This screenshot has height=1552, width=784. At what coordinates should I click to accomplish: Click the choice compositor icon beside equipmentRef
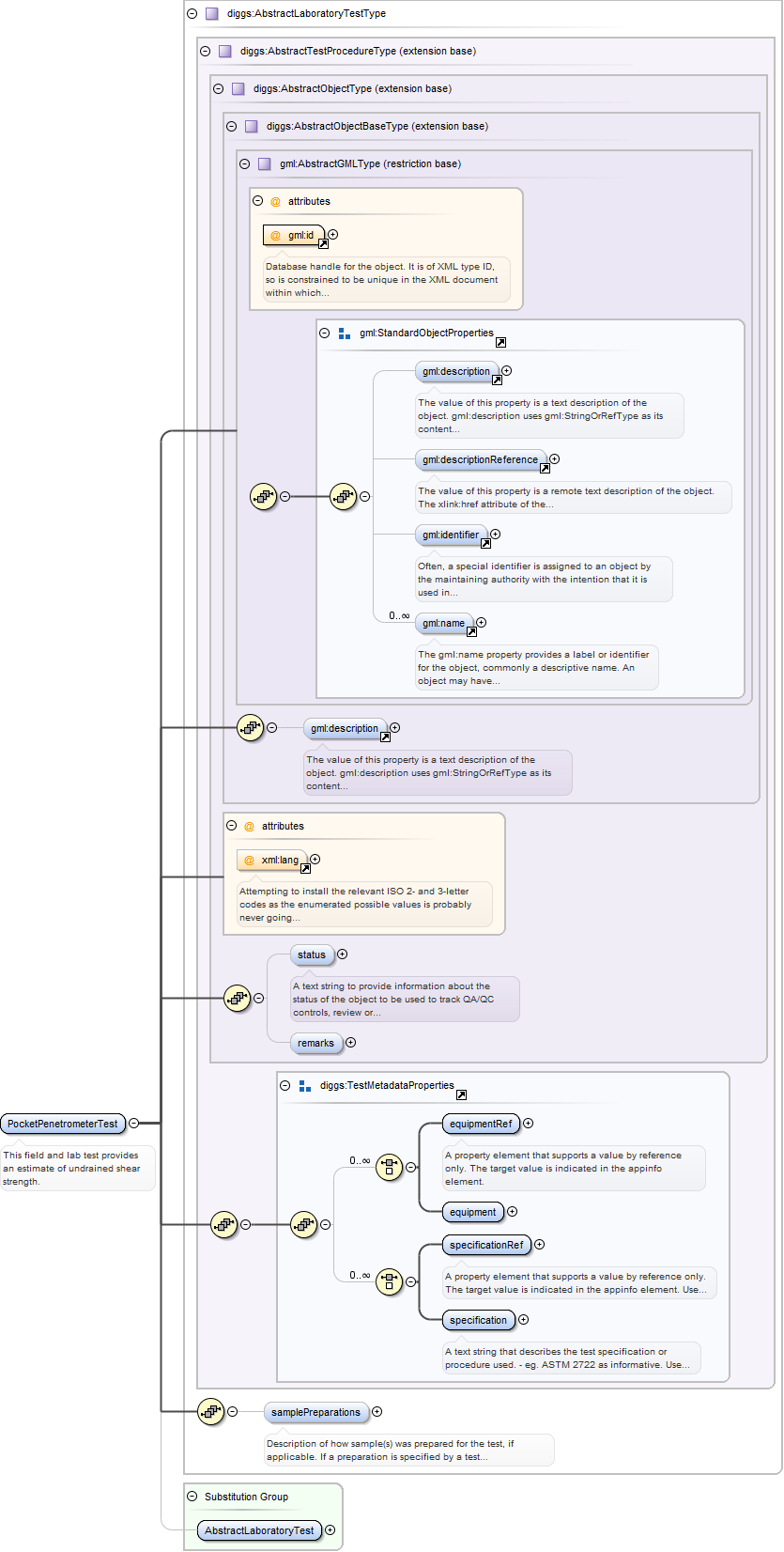click(389, 1167)
